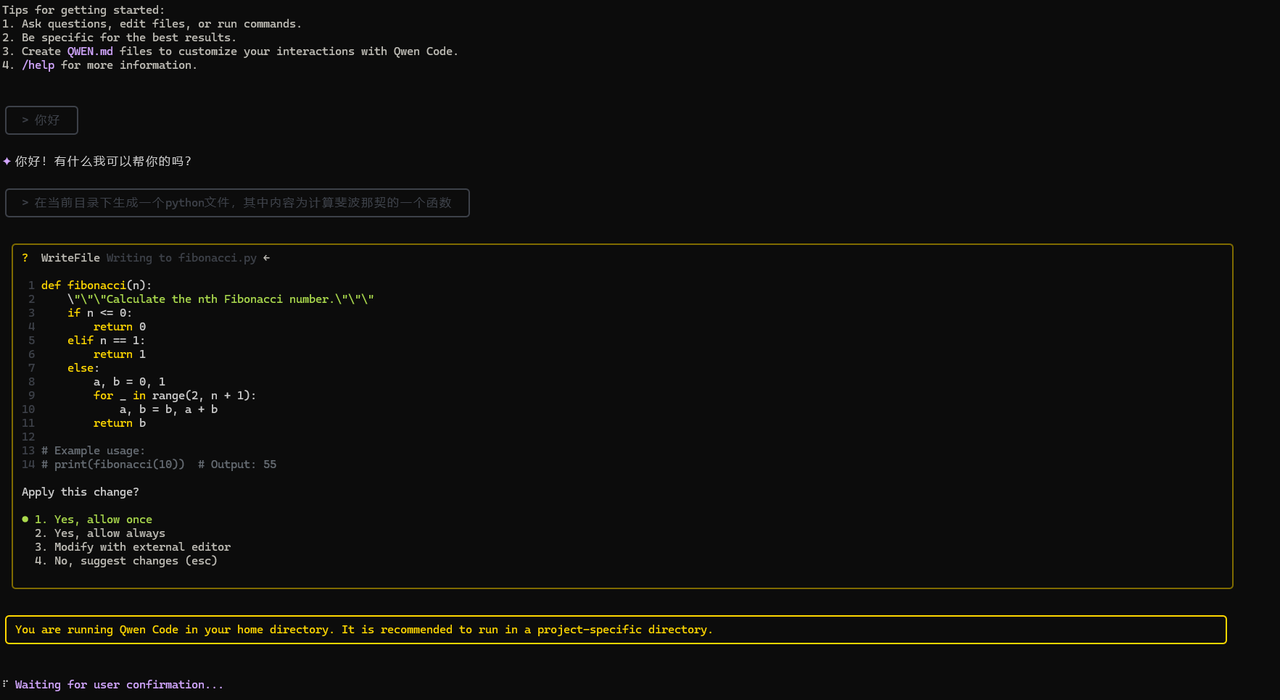Image resolution: width=1280 pixels, height=700 pixels.
Task: Click the spinner beside Waiting for user confirmation
Action: point(5,684)
